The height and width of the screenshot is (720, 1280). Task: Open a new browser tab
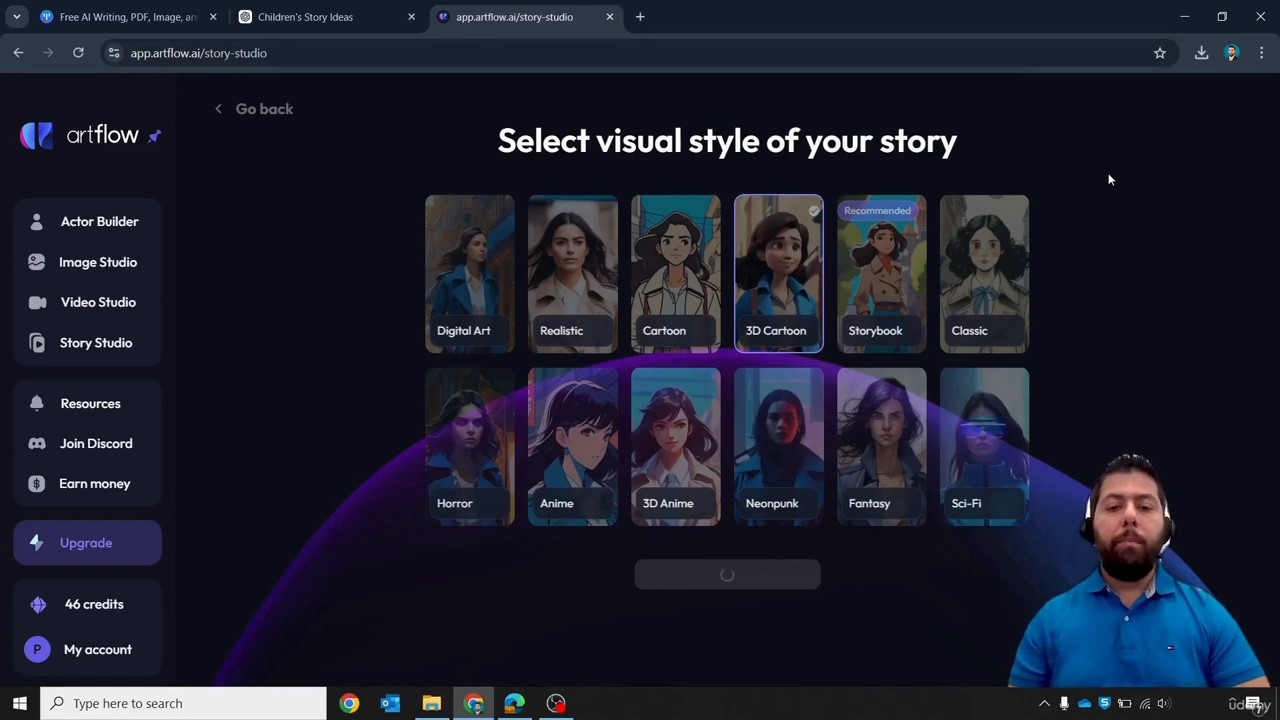pyautogui.click(x=640, y=17)
